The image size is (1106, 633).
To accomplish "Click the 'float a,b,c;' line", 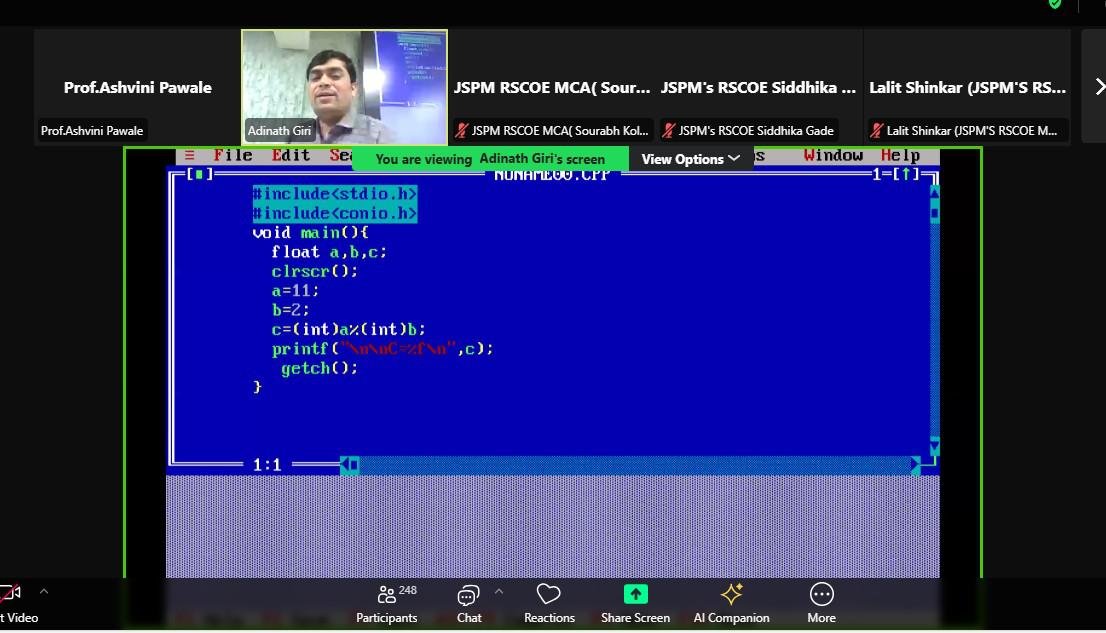I will pyautogui.click(x=329, y=252).
